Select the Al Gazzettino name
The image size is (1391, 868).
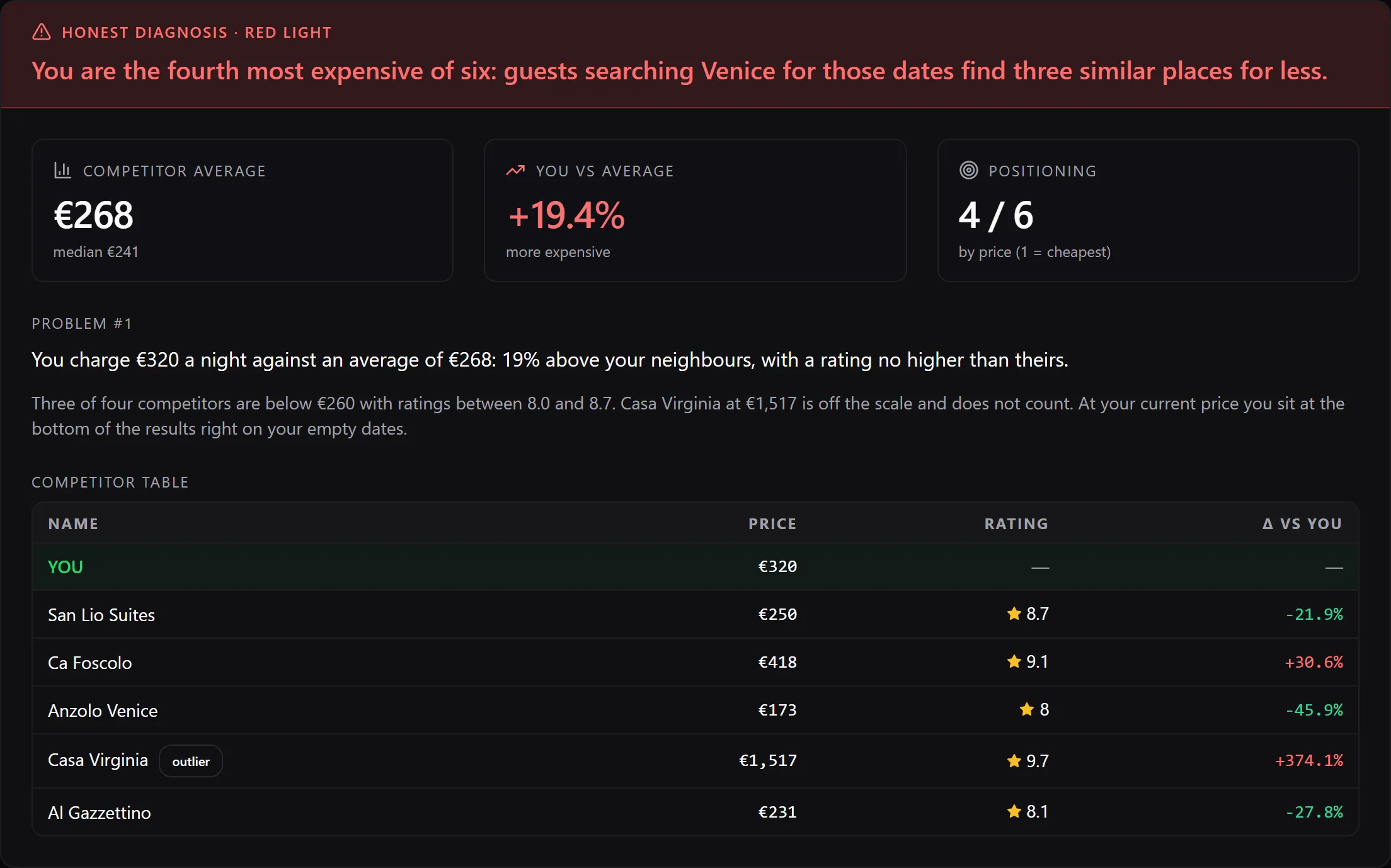[x=100, y=813]
